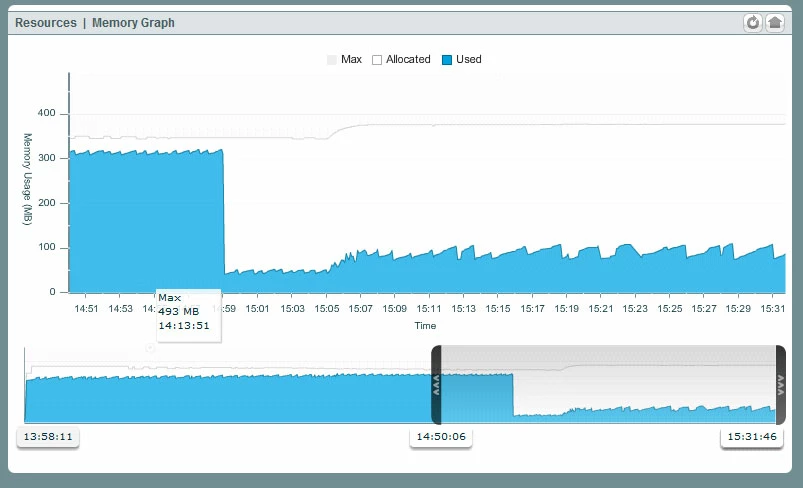Click the 14:50:06 range start label
The image size is (803, 488).
[x=441, y=437]
